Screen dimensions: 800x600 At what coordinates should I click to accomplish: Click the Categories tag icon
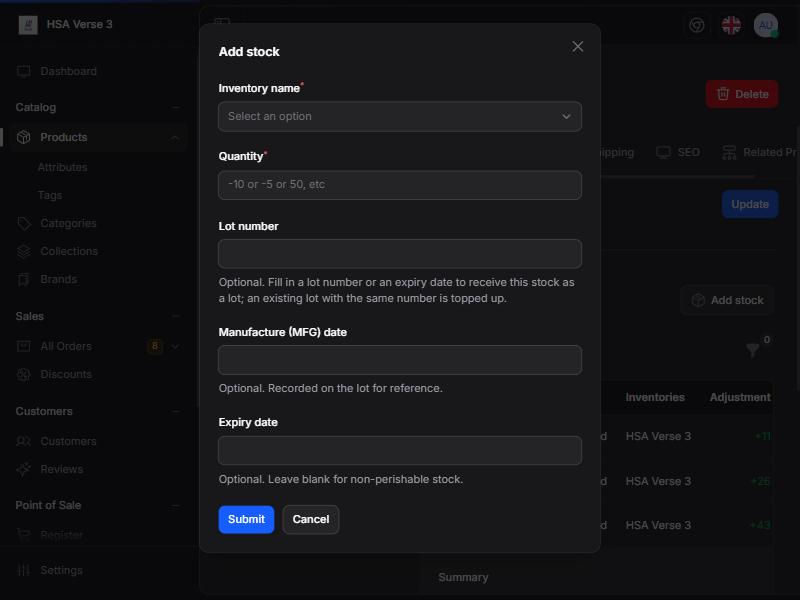(23, 223)
